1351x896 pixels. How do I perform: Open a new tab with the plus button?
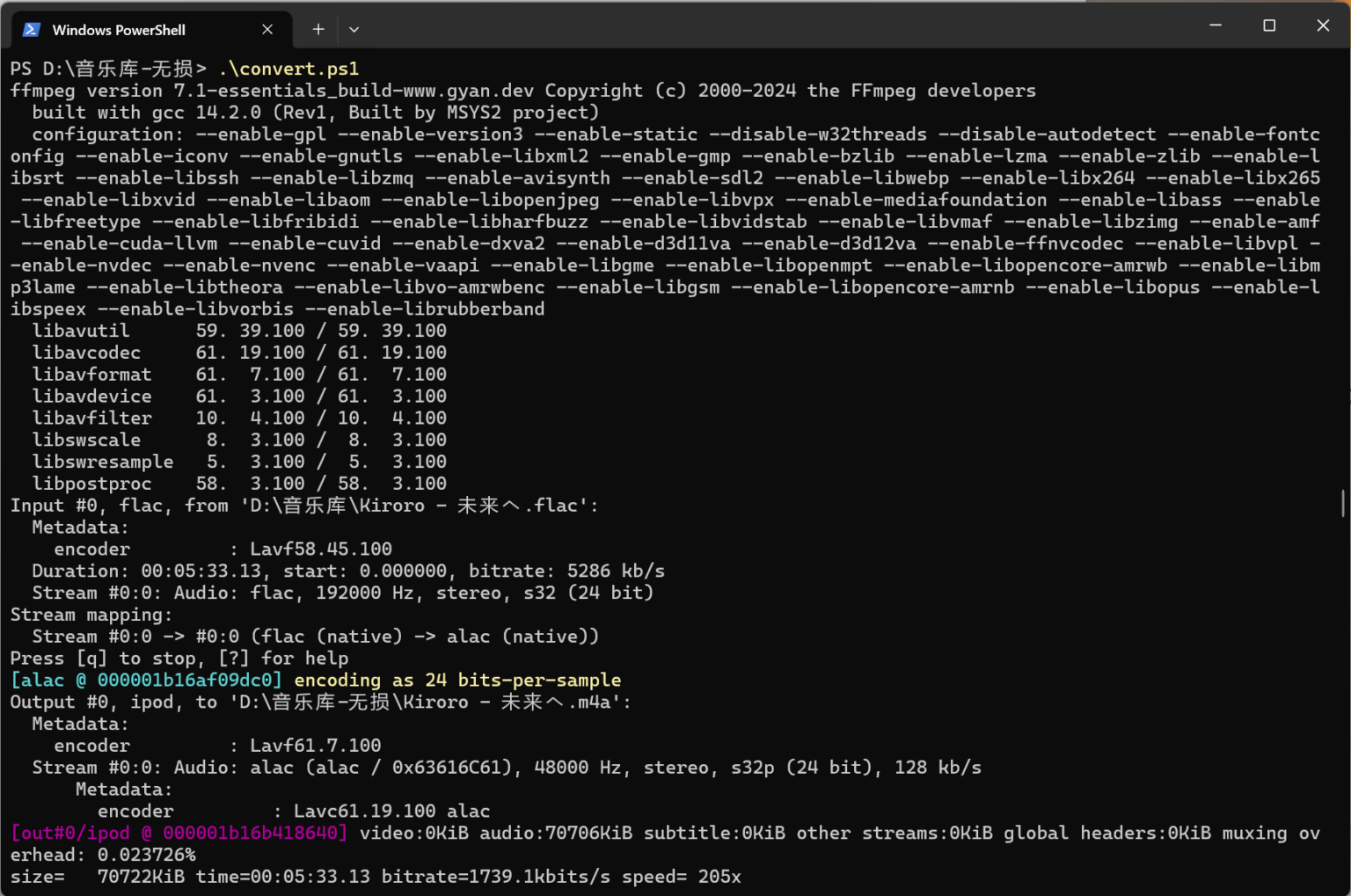[x=318, y=30]
